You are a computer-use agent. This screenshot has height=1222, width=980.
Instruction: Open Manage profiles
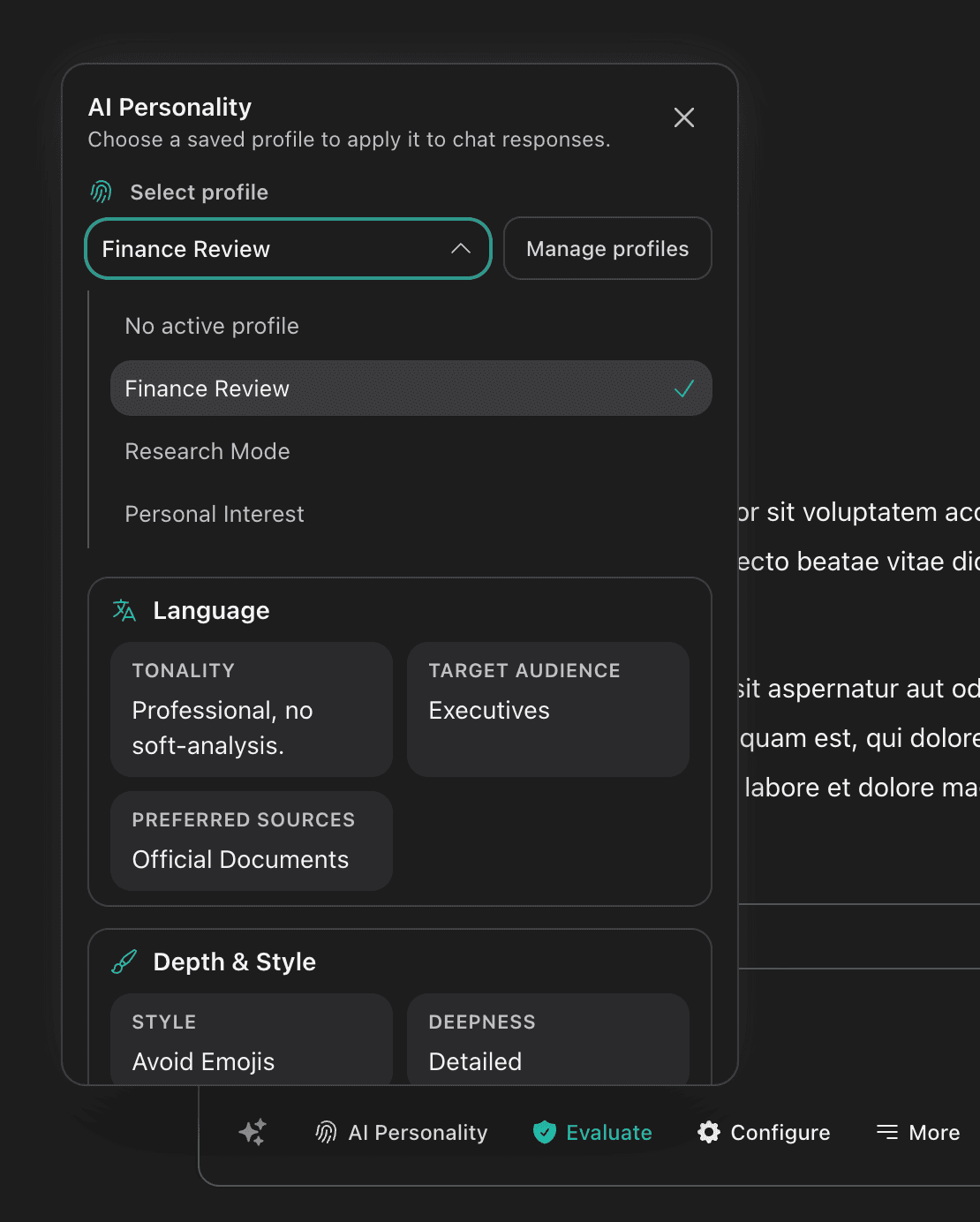[607, 249]
